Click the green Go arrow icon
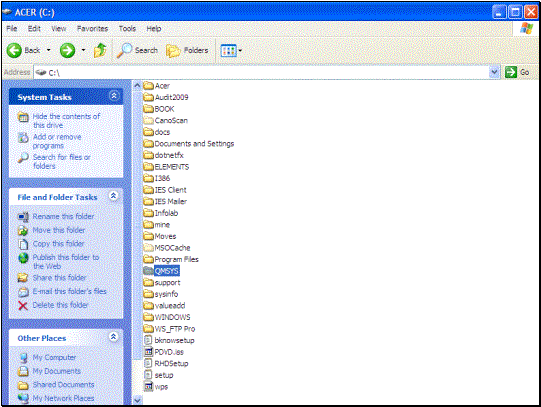The height and width of the screenshot is (407, 541). 511,72
